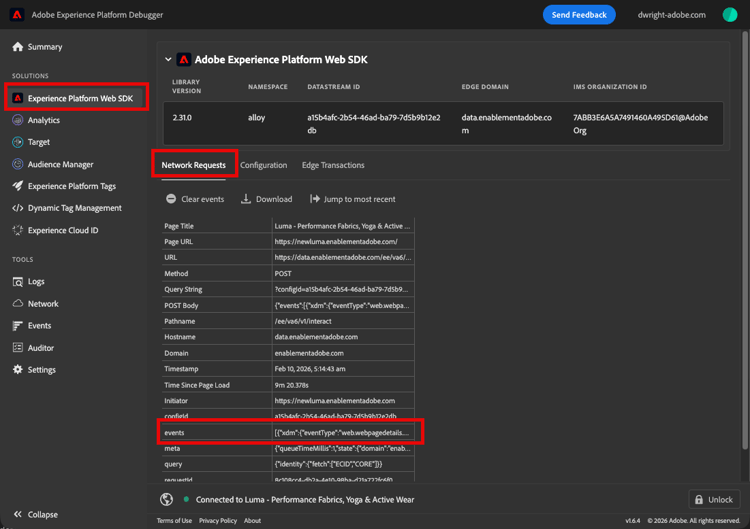Viewport: 750px width, 529px height.
Task: Open the user avatar circle
Action: coord(729,15)
